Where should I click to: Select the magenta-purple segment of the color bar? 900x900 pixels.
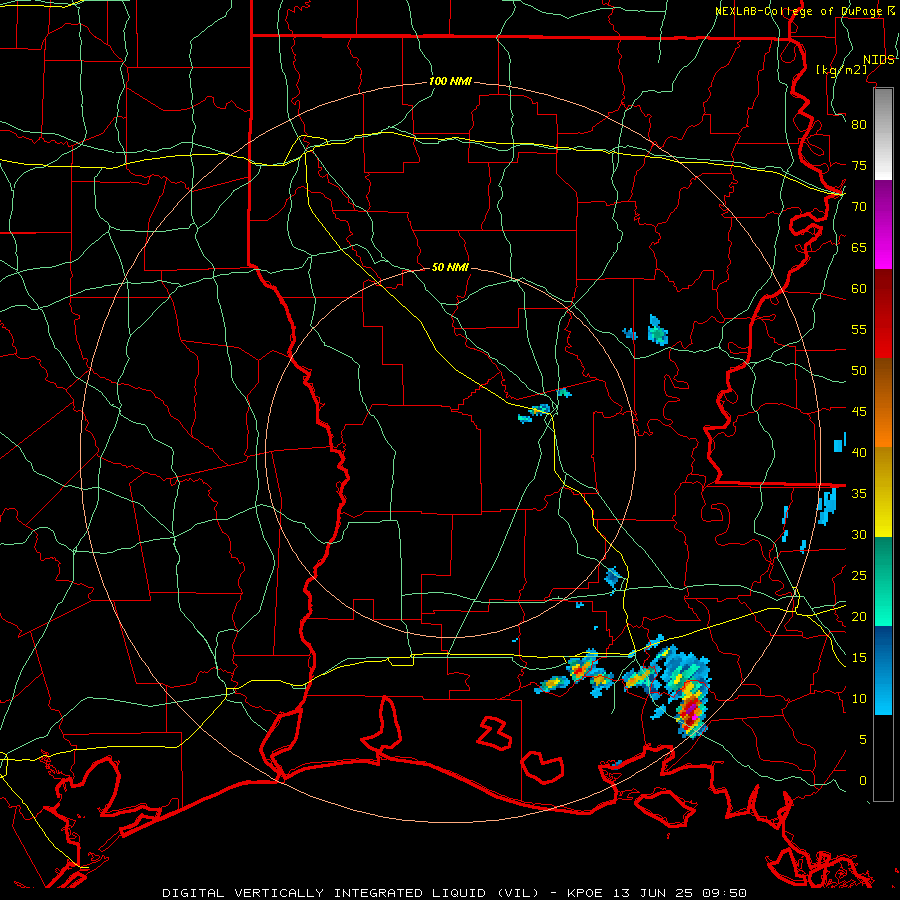[883, 225]
